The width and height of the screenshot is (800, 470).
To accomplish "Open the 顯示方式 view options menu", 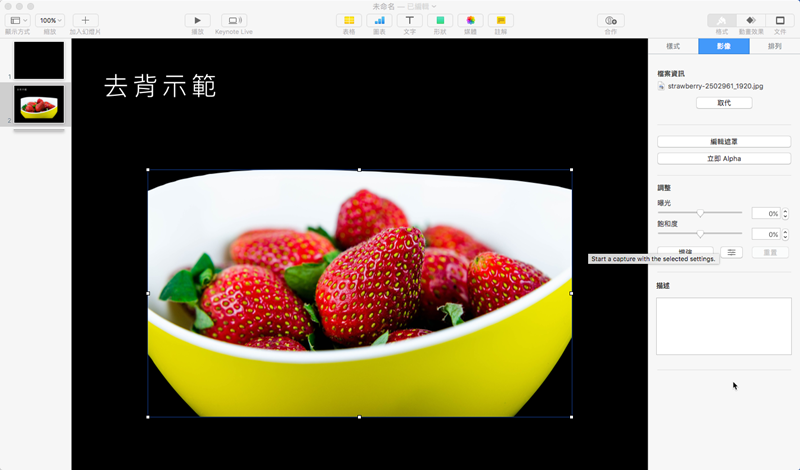I will pyautogui.click(x=19, y=20).
